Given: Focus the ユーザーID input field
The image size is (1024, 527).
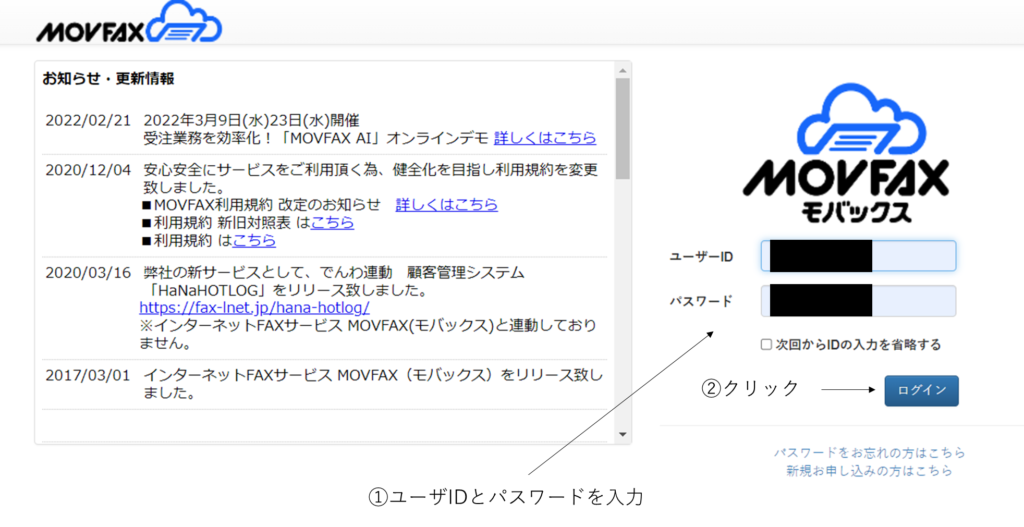Looking at the screenshot, I should (858, 256).
